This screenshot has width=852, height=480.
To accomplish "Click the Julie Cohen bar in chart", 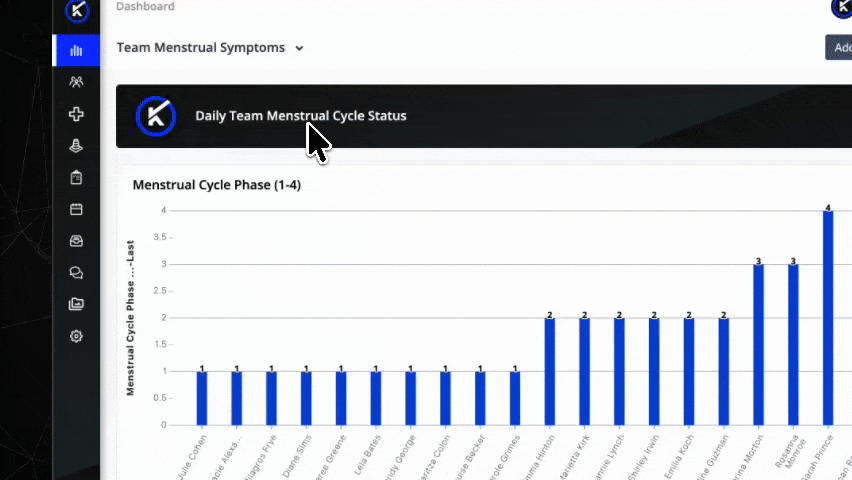I will 202,397.
